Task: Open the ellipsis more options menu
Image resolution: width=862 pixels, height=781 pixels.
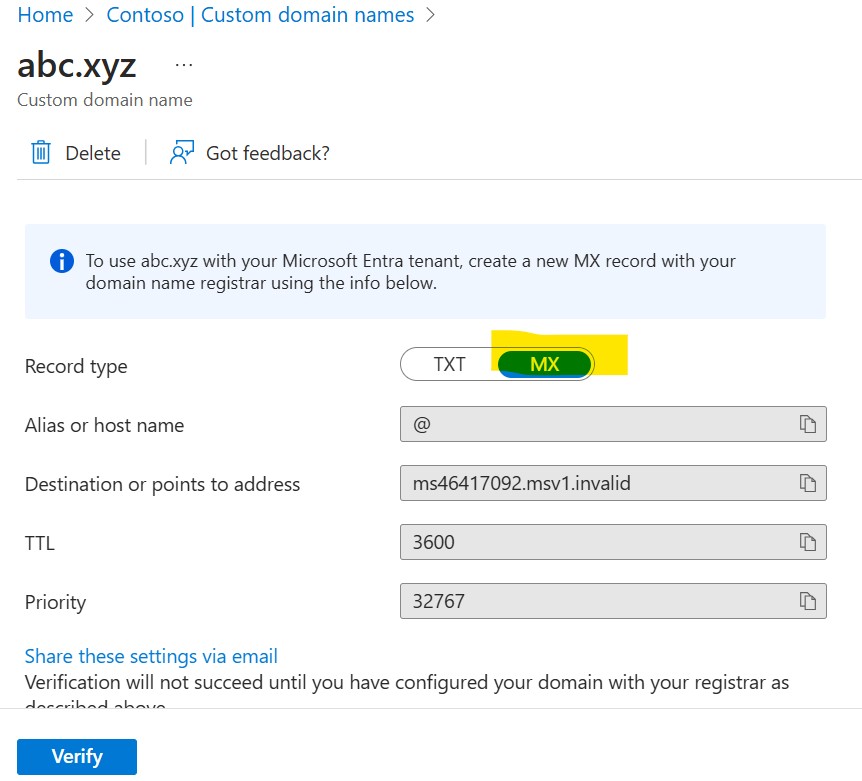Action: (184, 65)
